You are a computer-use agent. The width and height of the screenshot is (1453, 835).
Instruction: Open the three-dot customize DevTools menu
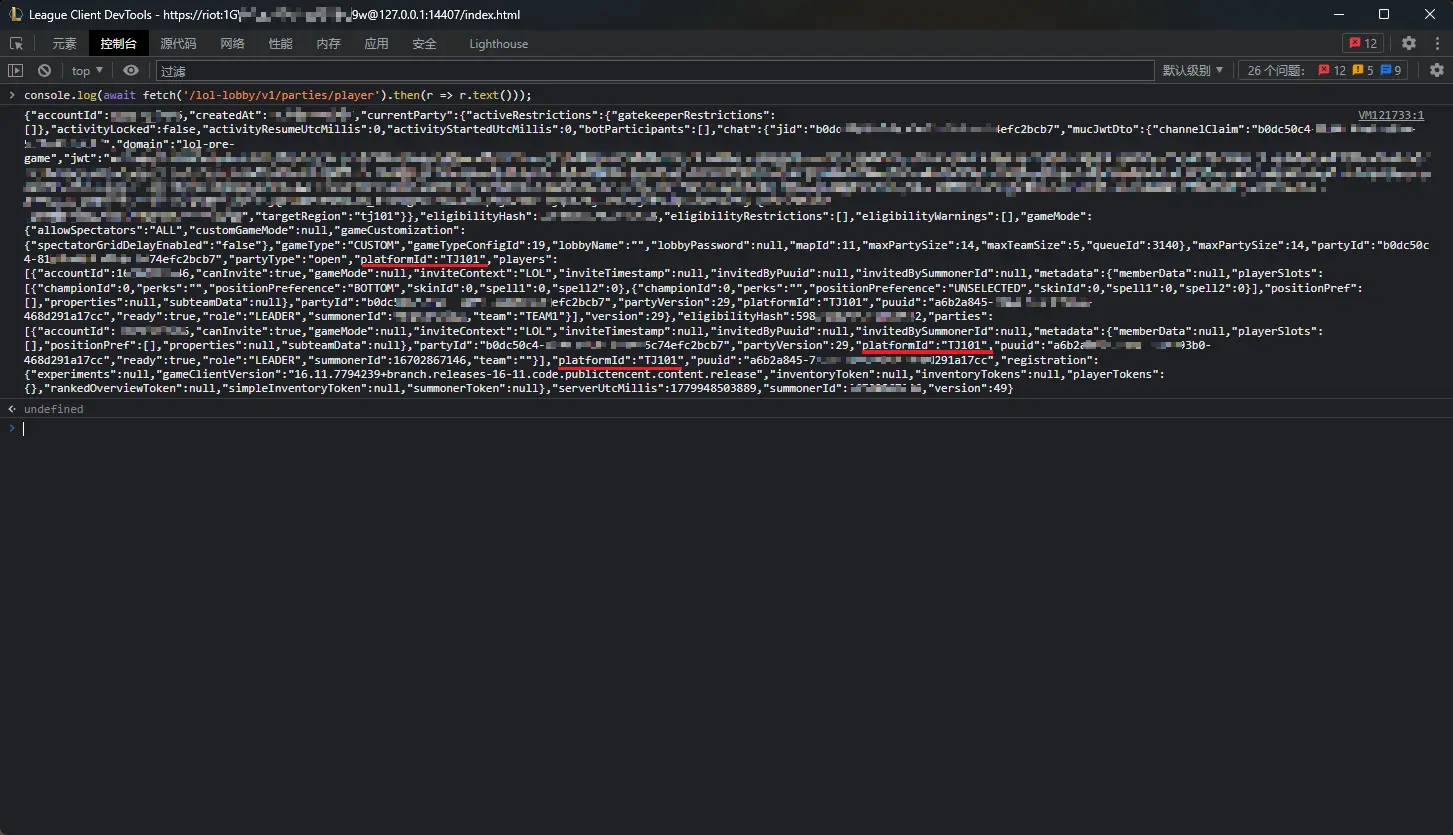1437,43
